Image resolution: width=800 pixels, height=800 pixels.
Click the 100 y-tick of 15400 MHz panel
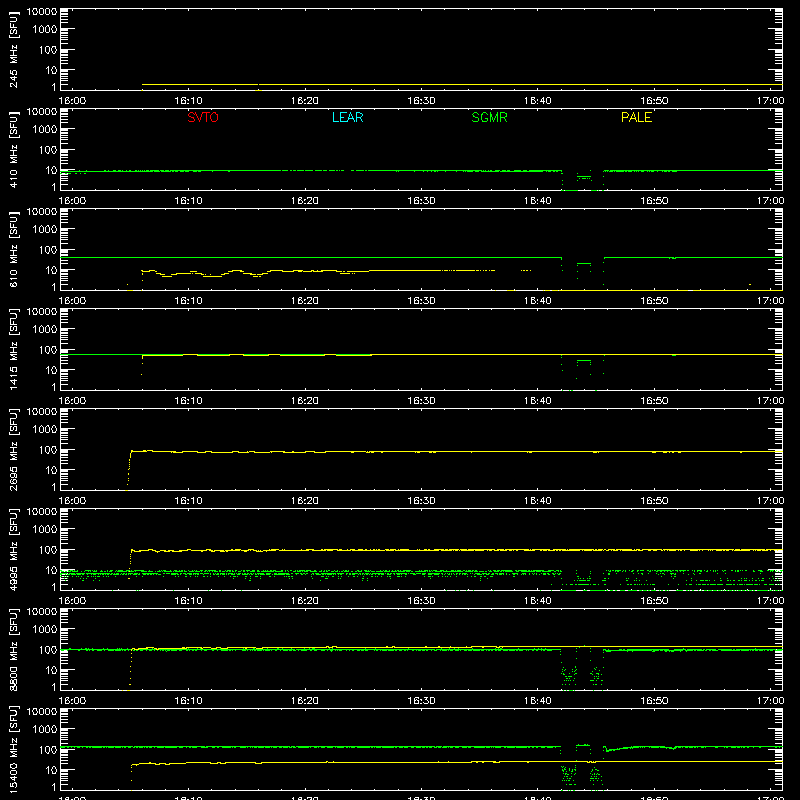(x=48, y=749)
